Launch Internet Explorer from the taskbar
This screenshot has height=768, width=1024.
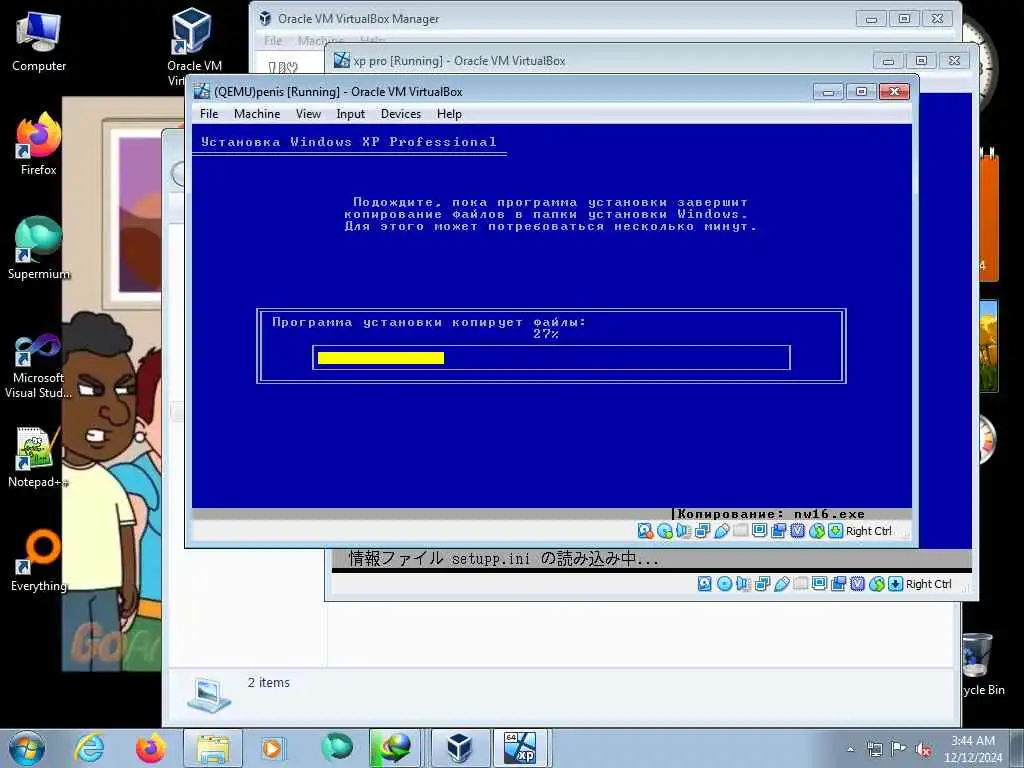click(89, 748)
